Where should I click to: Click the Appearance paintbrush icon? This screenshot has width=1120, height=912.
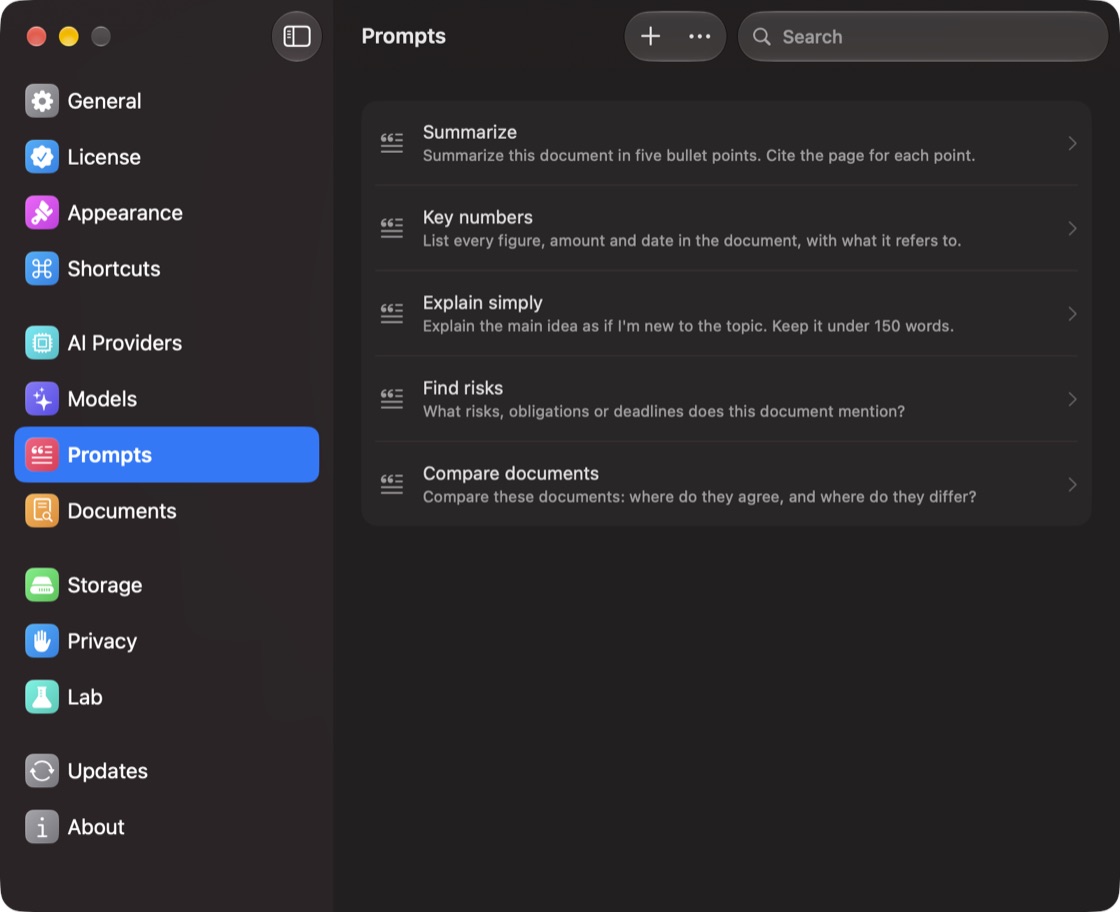point(41,213)
